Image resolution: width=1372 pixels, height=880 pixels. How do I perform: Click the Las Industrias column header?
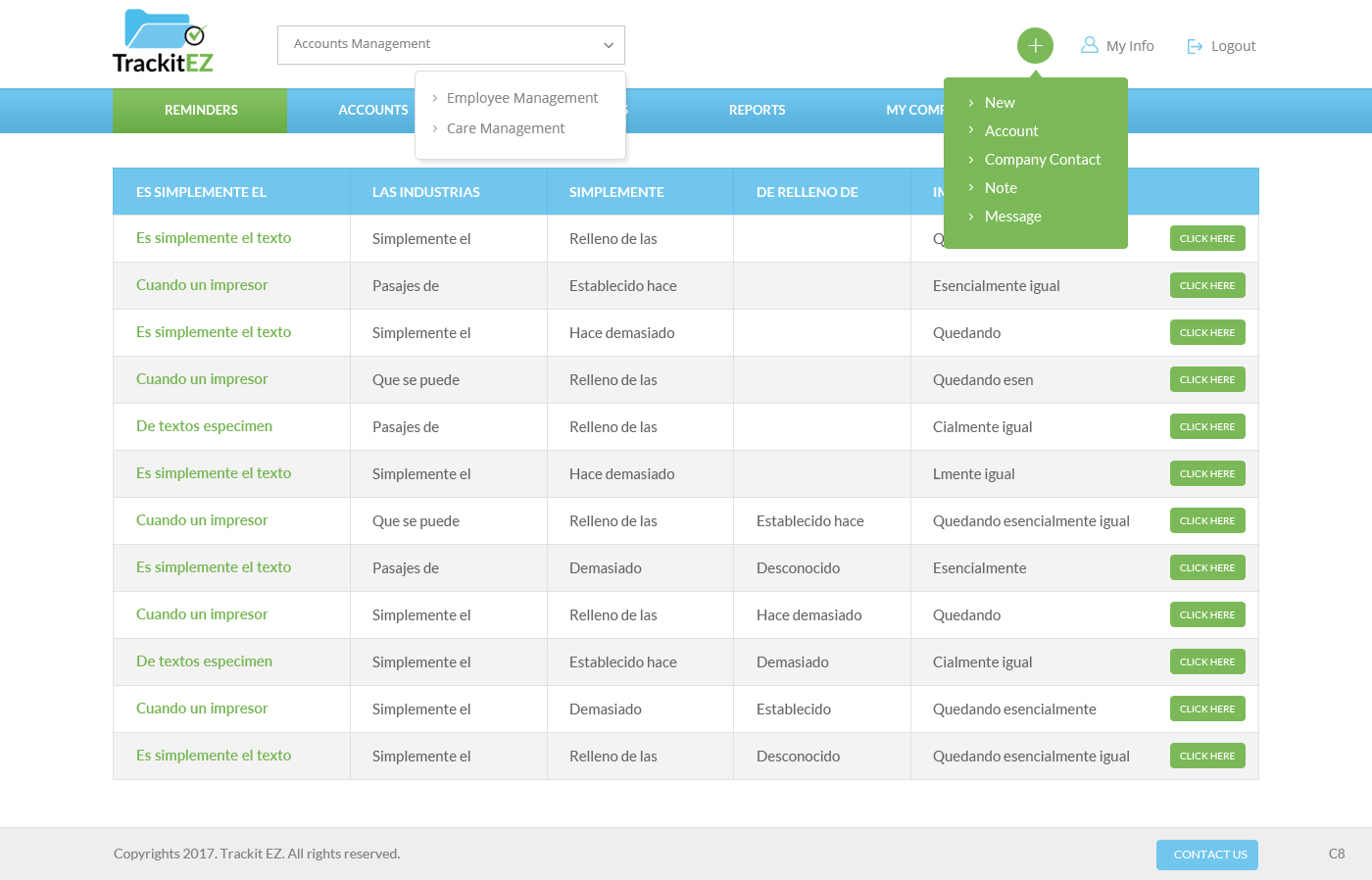pyautogui.click(x=426, y=192)
